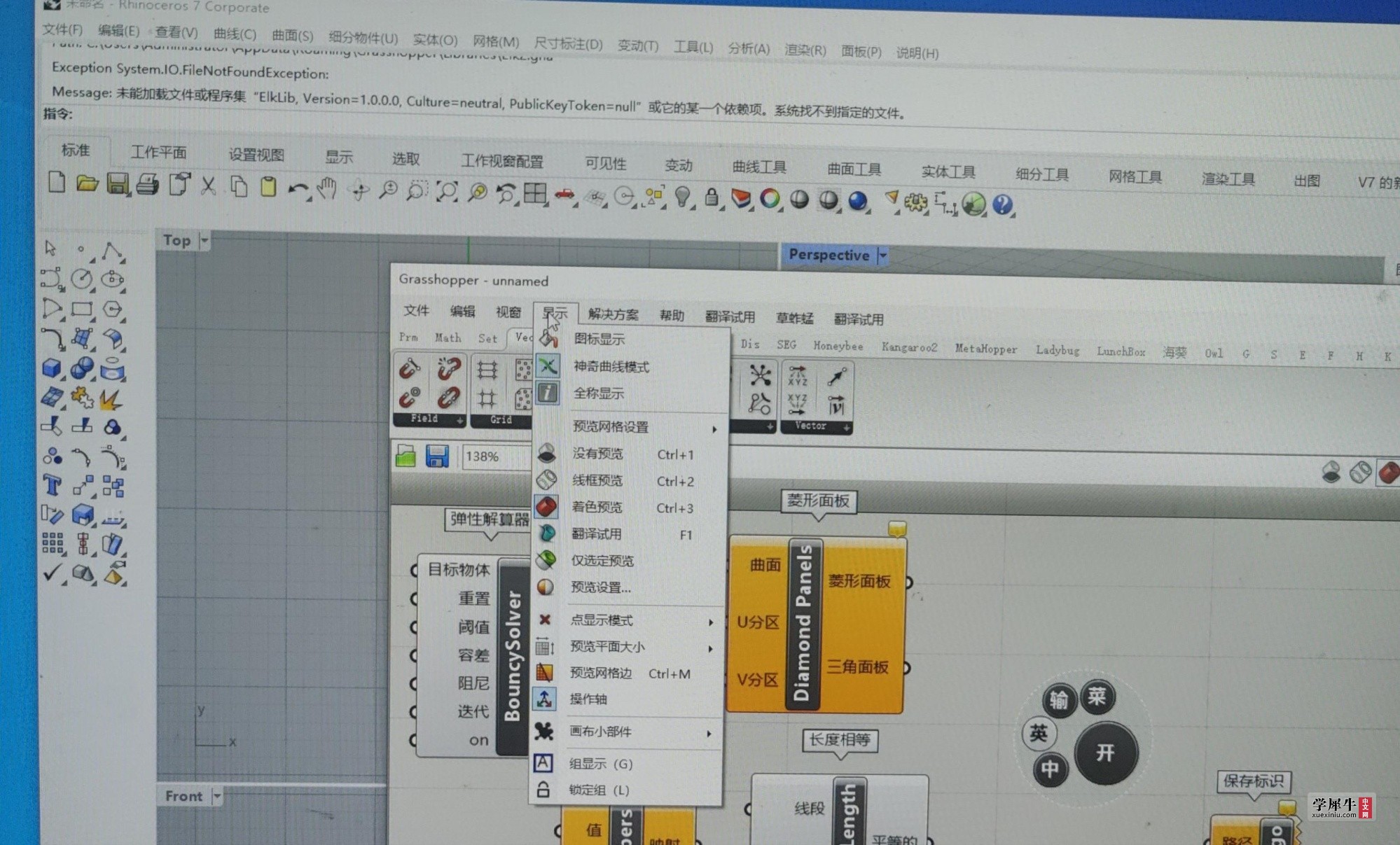The width and height of the screenshot is (1400, 845).
Task: Click the Grasshopper save canvas disk icon
Action: [x=437, y=457]
